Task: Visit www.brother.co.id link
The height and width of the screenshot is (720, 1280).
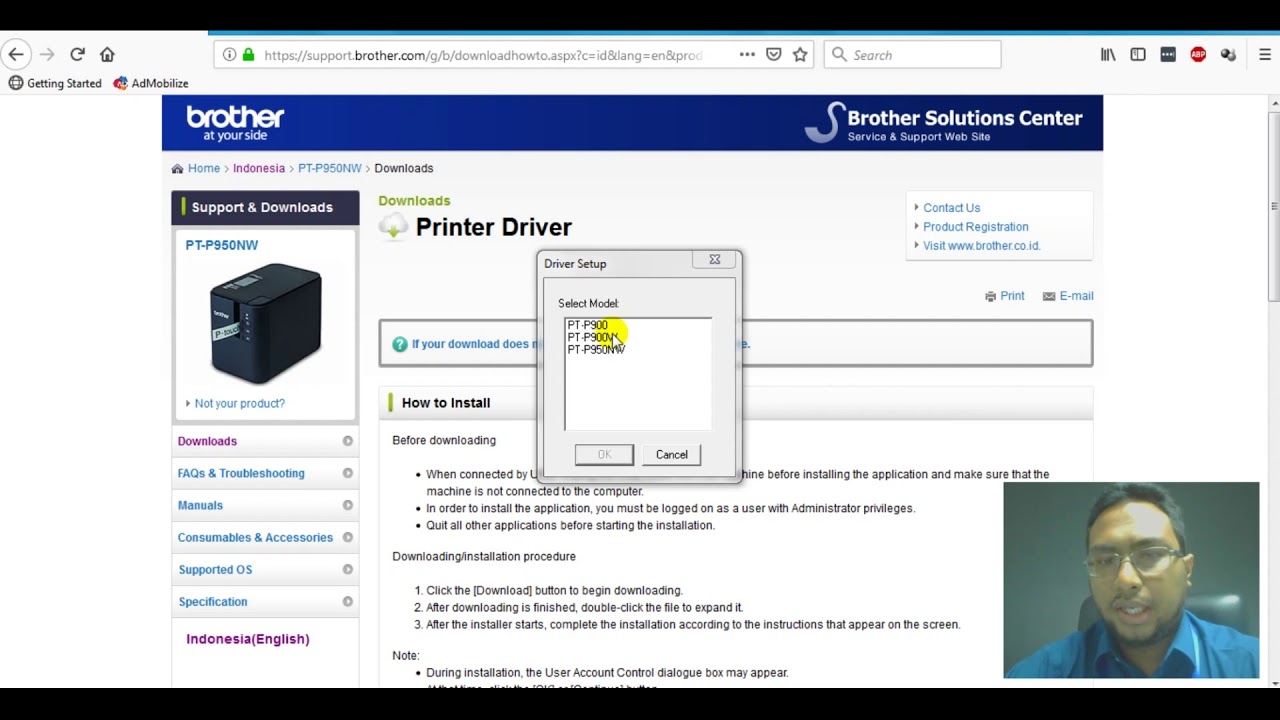Action: 981,246
